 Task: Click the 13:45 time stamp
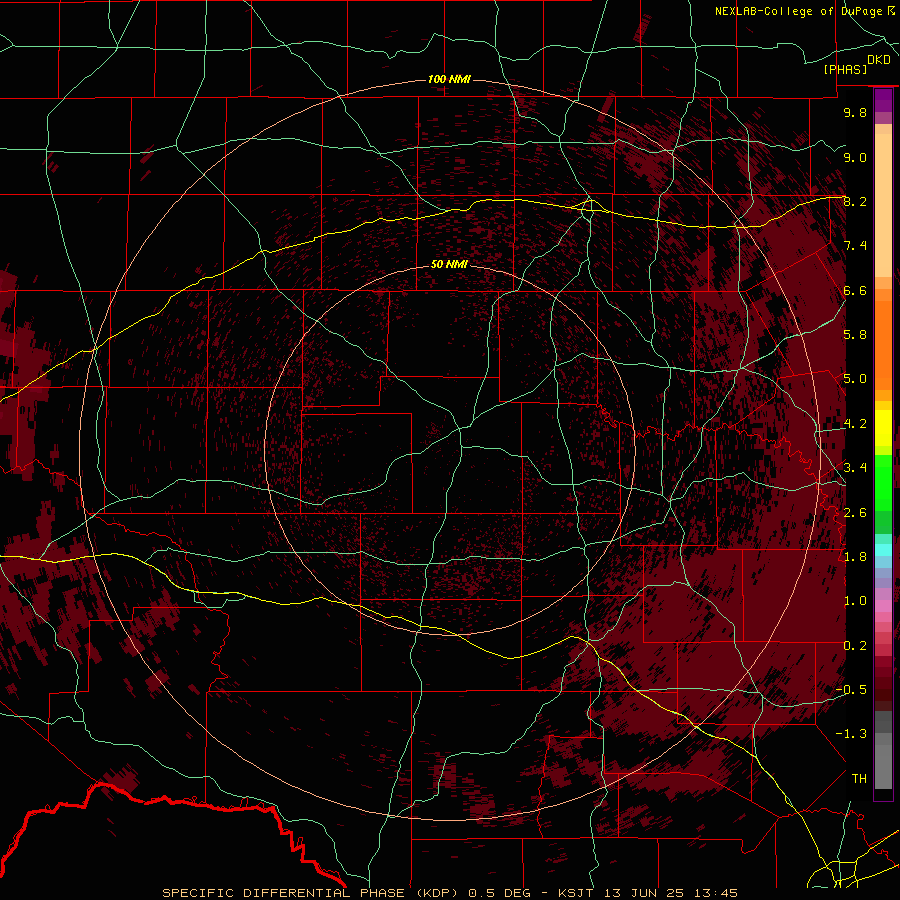tap(716, 893)
